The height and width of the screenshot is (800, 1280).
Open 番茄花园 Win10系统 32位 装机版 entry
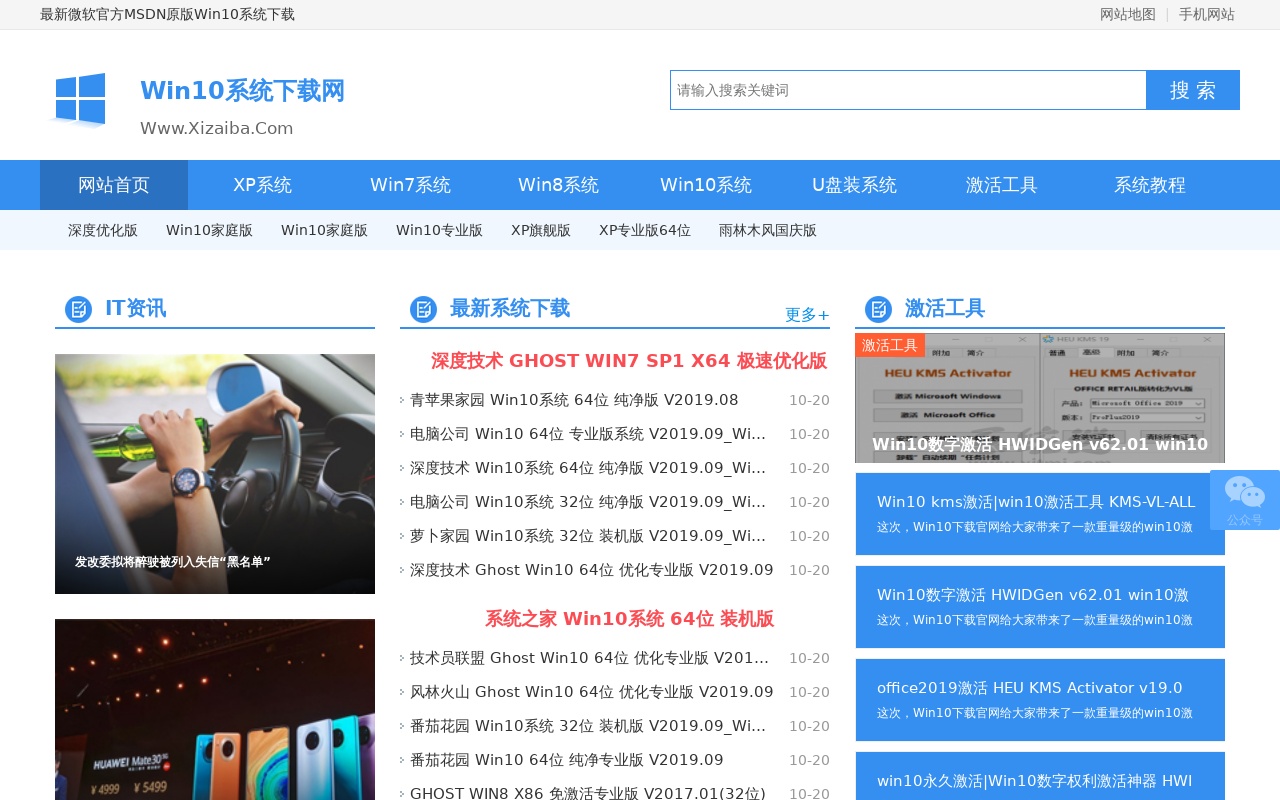588,726
